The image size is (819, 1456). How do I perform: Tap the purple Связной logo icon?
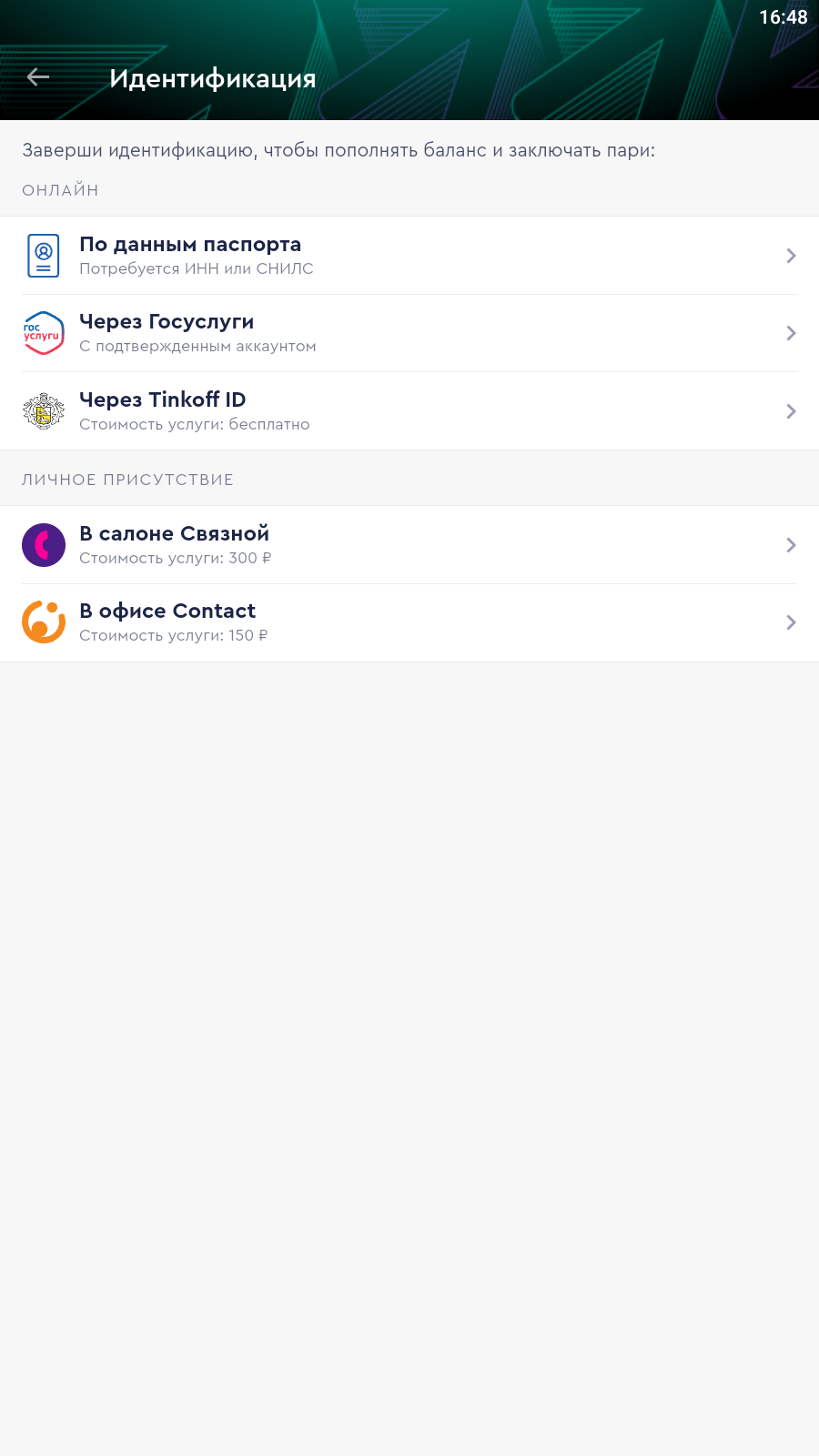tap(44, 545)
